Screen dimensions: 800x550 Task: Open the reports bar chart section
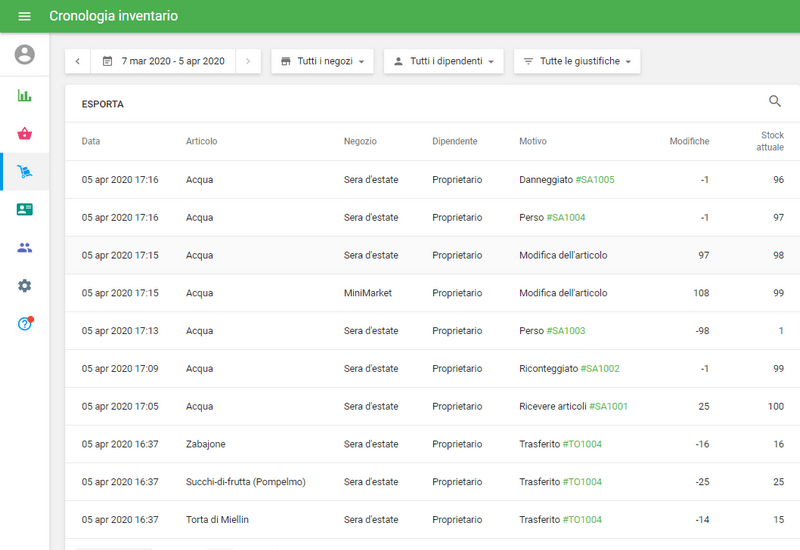click(x=24, y=96)
